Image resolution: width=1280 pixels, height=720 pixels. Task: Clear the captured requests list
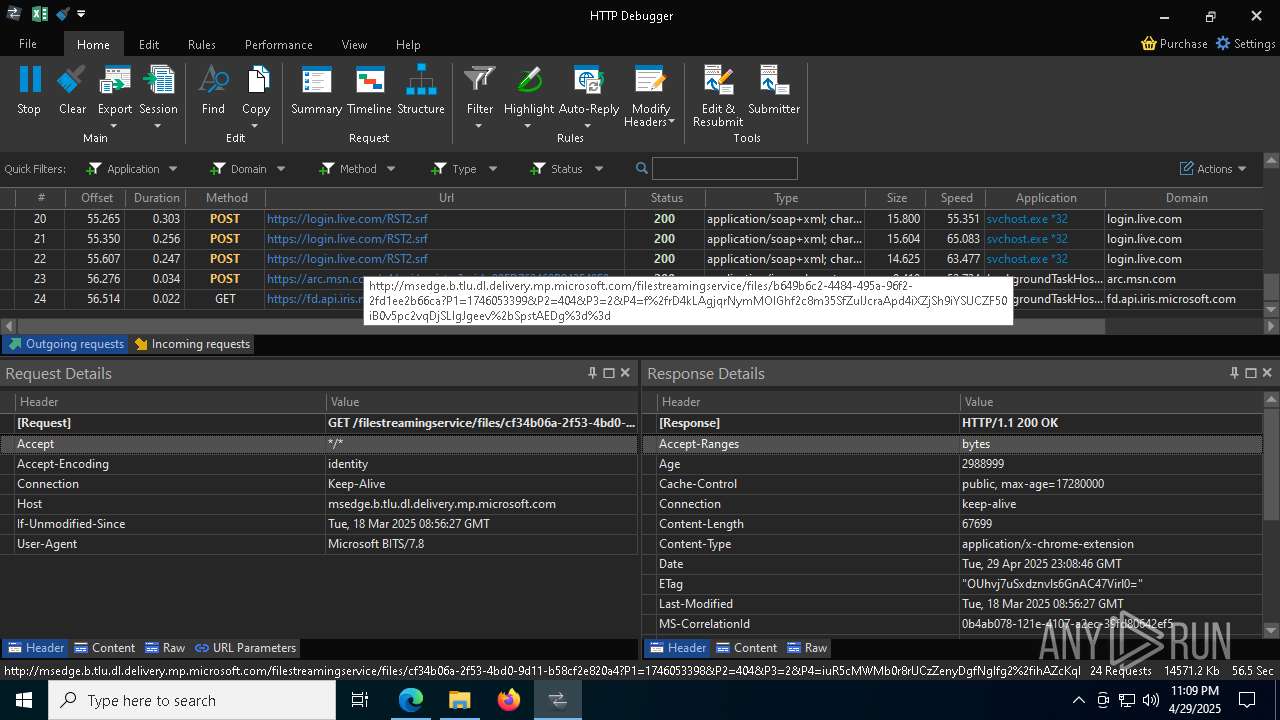(x=72, y=80)
